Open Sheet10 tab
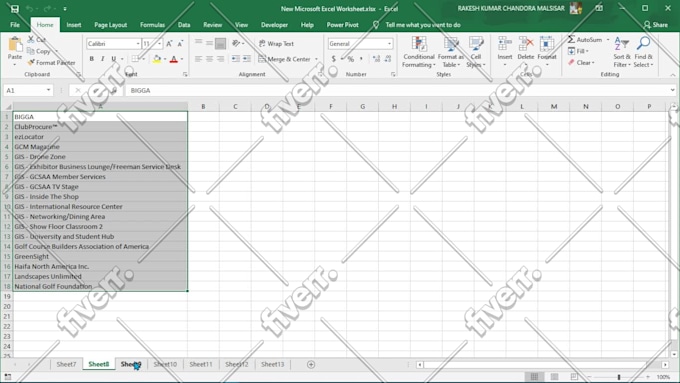 click(x=165, y=364)
